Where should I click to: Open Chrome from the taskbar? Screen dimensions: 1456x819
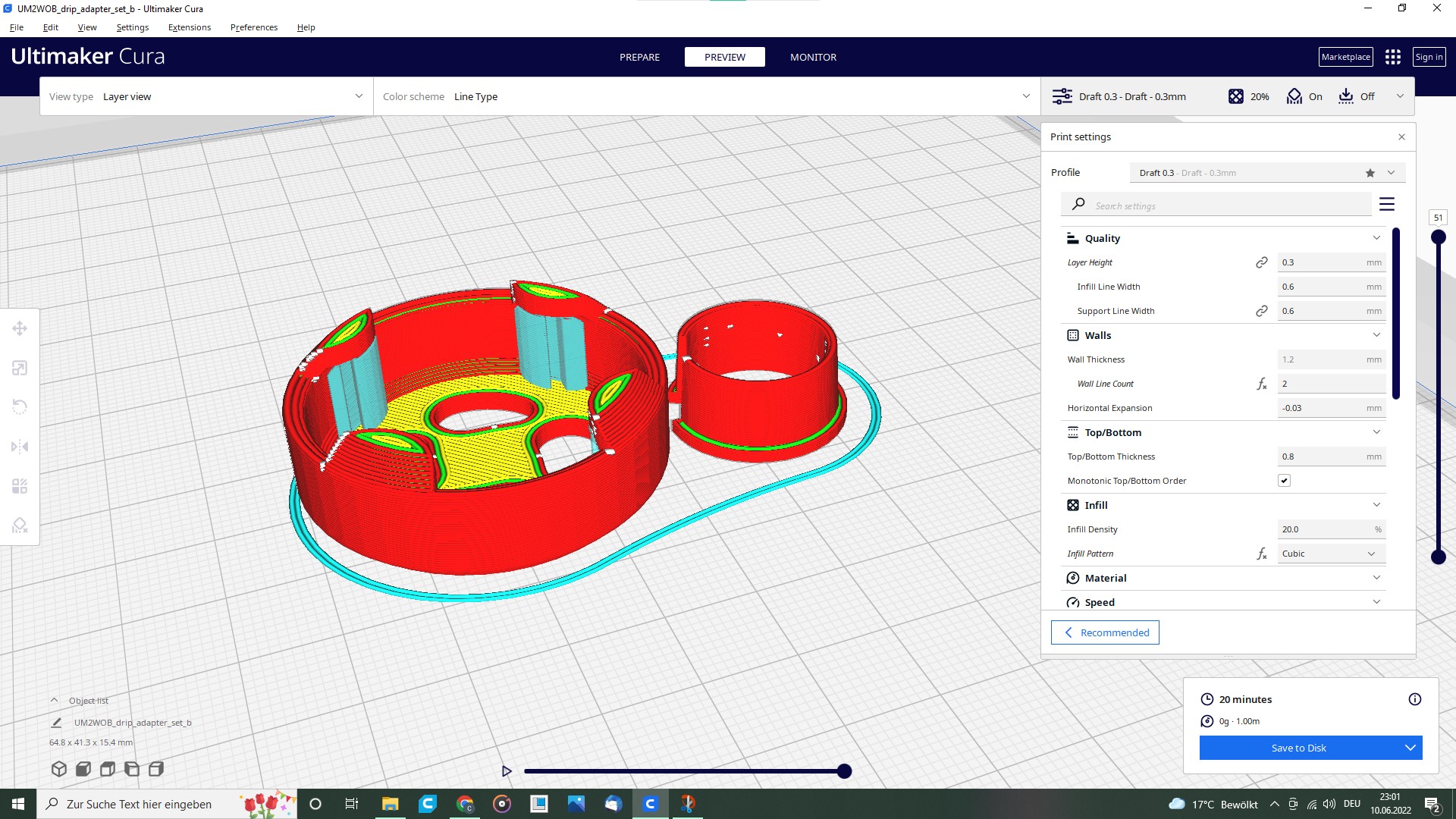point(465,804)
